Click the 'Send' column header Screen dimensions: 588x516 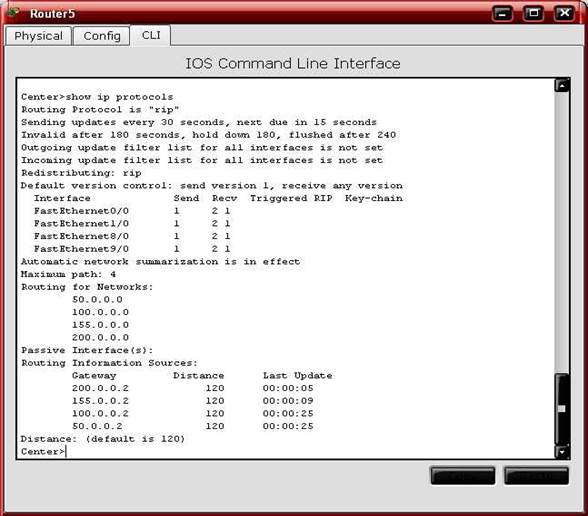point(186,198)
